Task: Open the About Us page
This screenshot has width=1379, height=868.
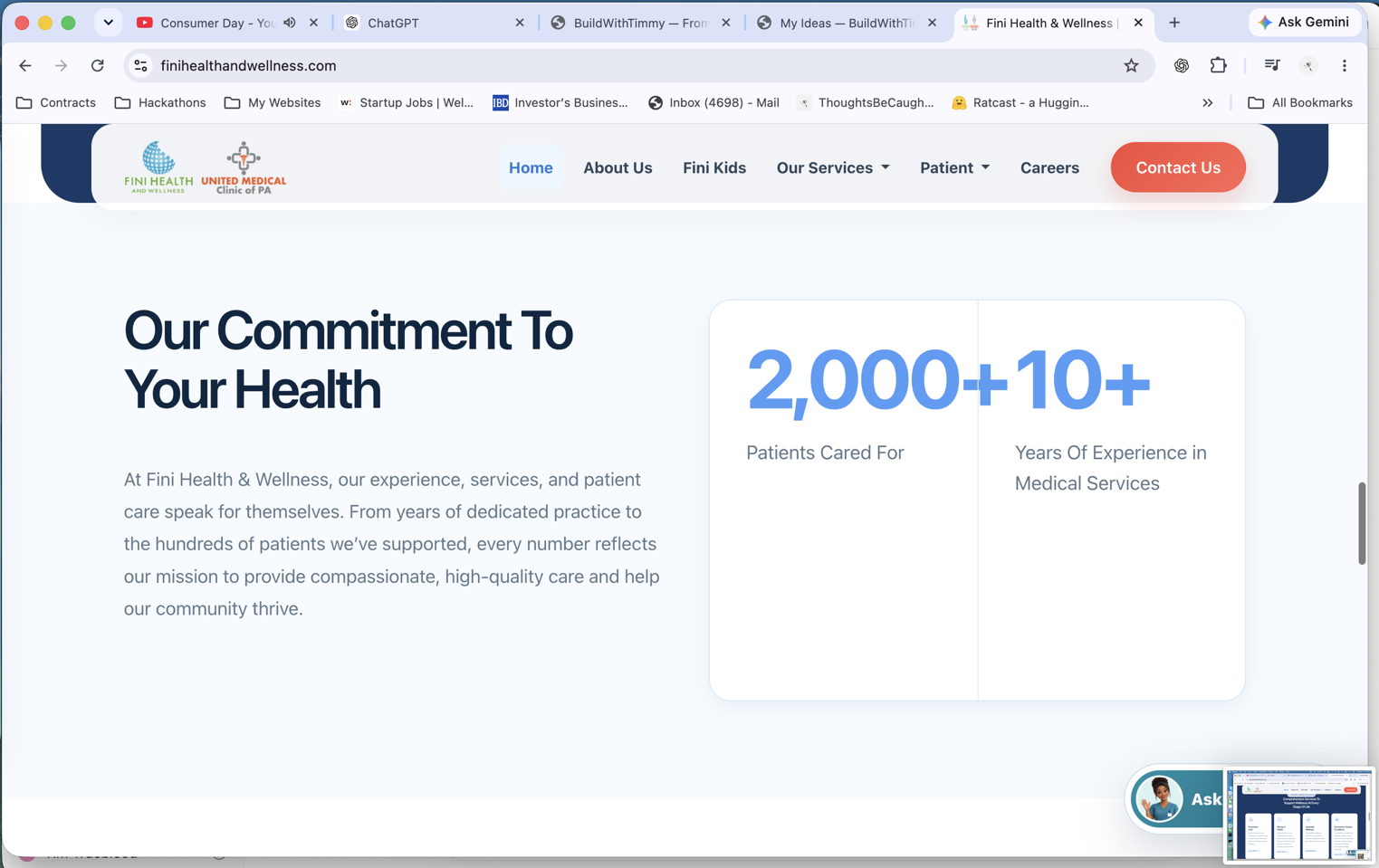Action: click(x=618, y=167)
